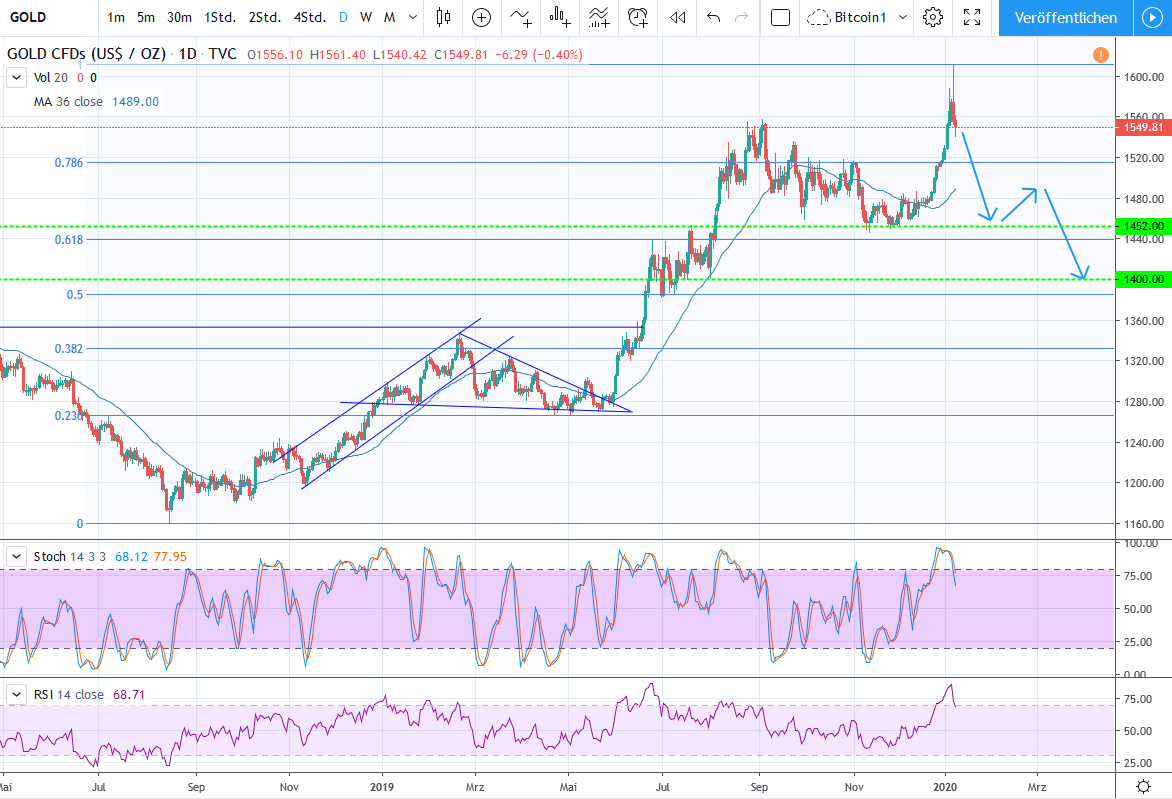
Task: Open the indicators menu
Action: point(521,17)
